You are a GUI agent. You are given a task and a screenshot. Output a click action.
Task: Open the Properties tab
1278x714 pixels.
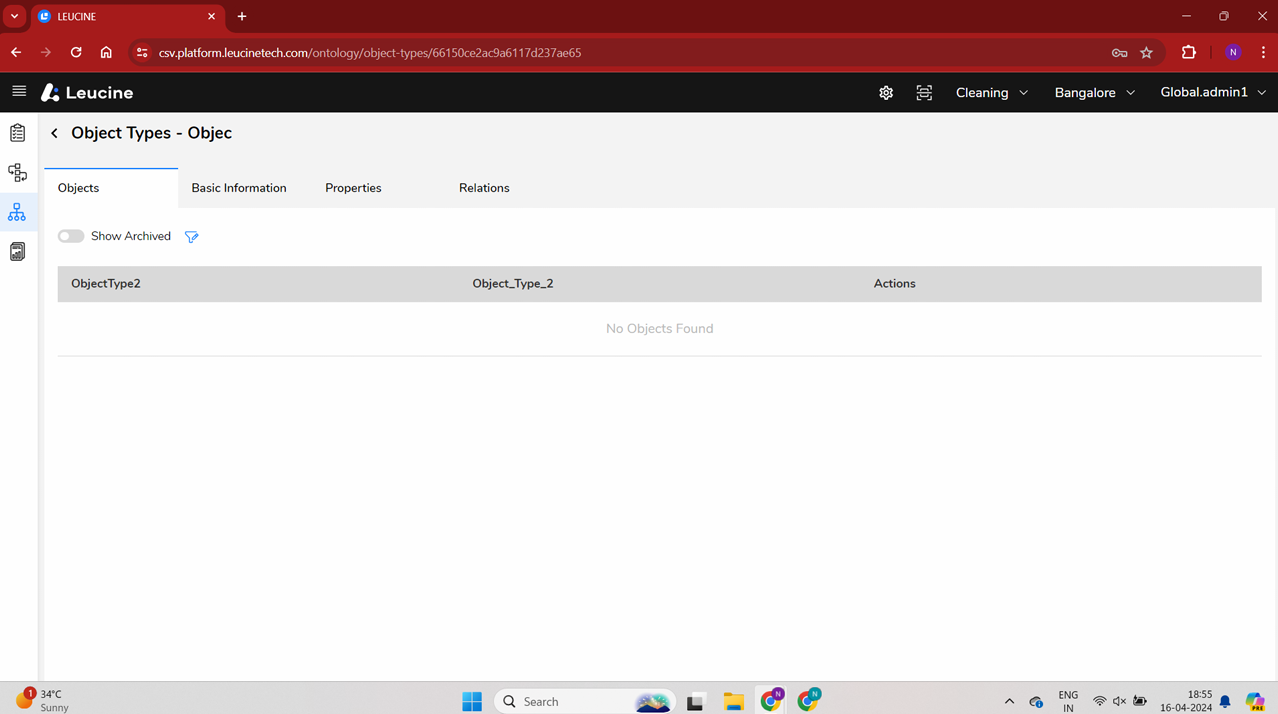pos(353,188)
